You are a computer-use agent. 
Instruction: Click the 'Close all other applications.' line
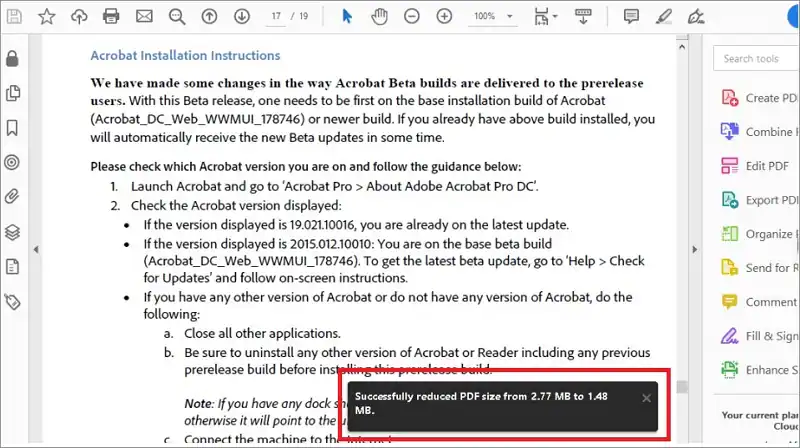[262, 333]
